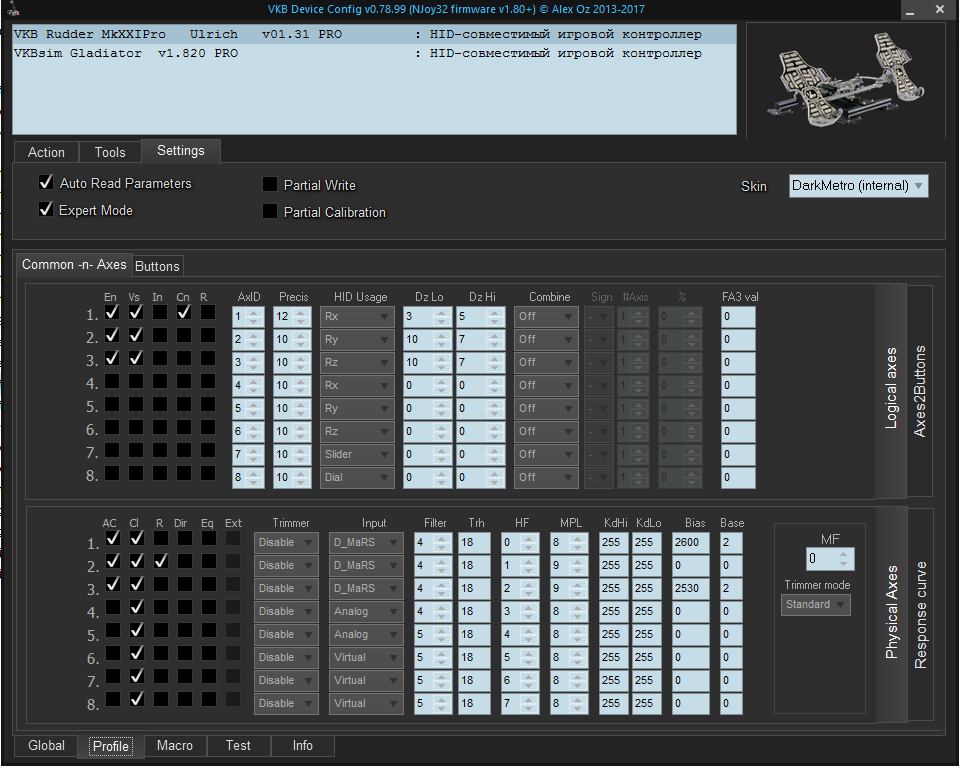The height and width of the screenshot is (775, 960).
Task: Open Trimmer mode Standard dropdown
Action: (816, 605)
